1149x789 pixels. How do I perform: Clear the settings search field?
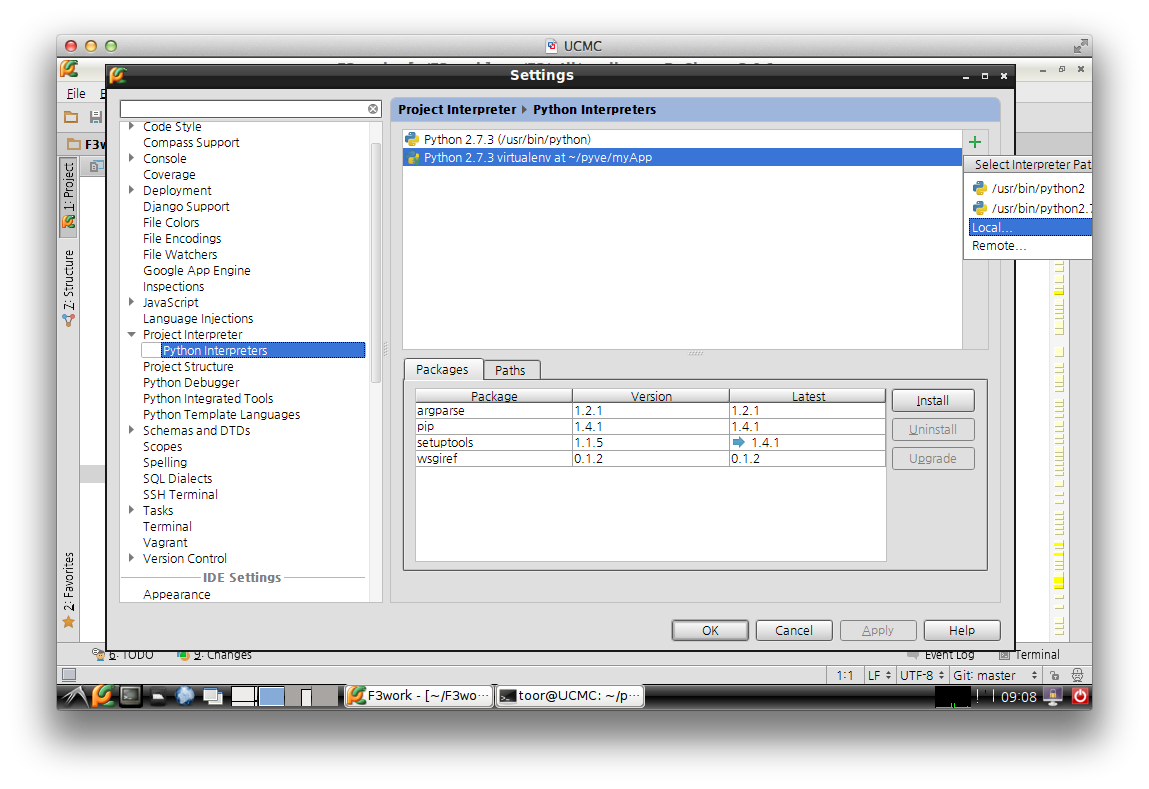[373, 109]
